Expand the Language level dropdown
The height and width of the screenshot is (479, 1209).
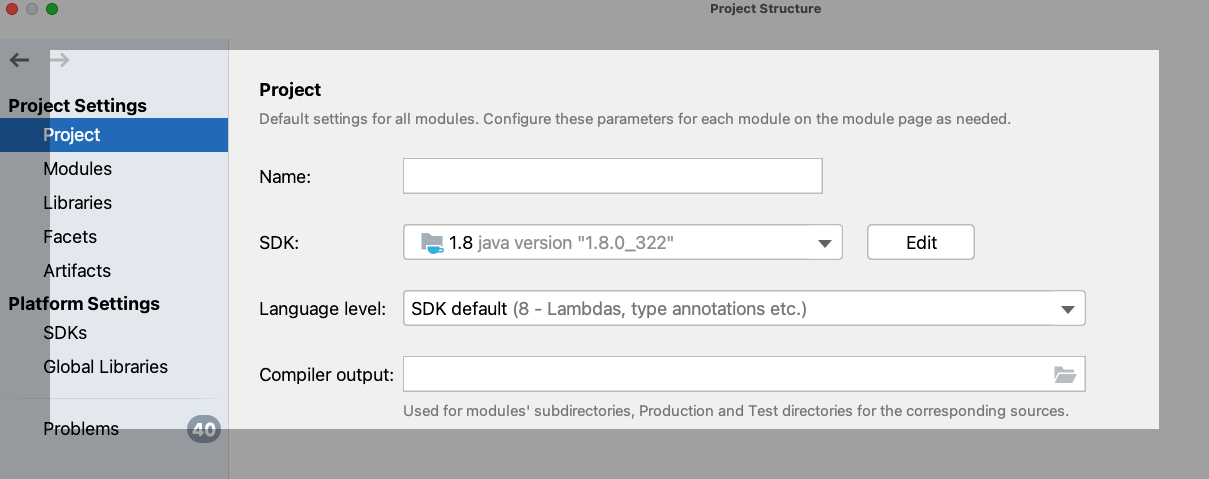1067,310
